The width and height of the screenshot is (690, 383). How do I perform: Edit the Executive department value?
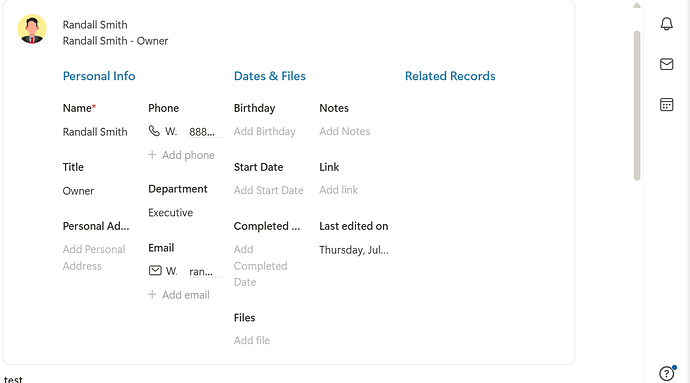pyautogui.click(x=170, y=213)
